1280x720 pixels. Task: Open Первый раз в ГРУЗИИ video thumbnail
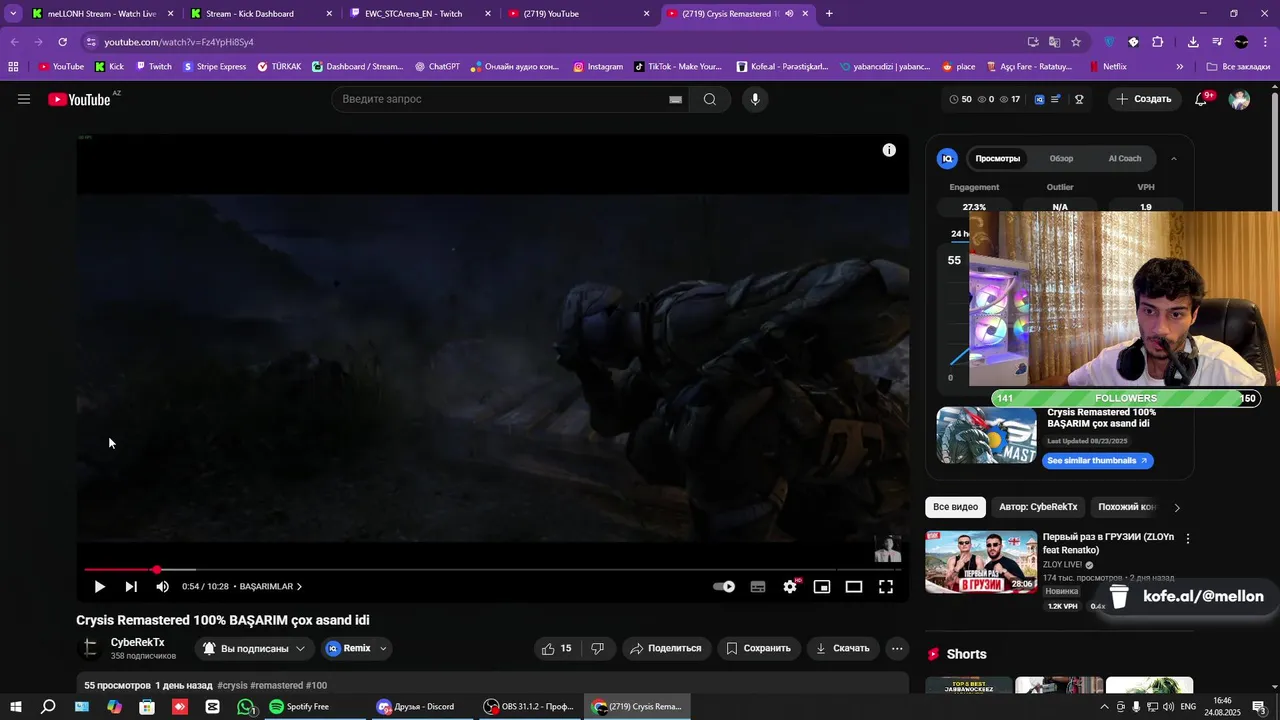(981, 561)
